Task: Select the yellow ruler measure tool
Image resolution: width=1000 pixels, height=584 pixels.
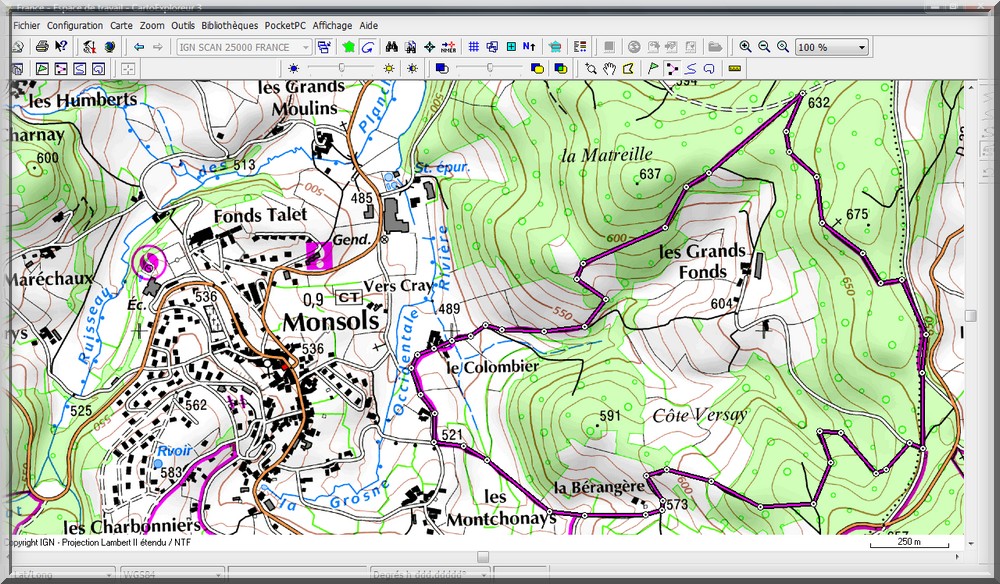Action: pyautogui.click(x=735, y=68)
